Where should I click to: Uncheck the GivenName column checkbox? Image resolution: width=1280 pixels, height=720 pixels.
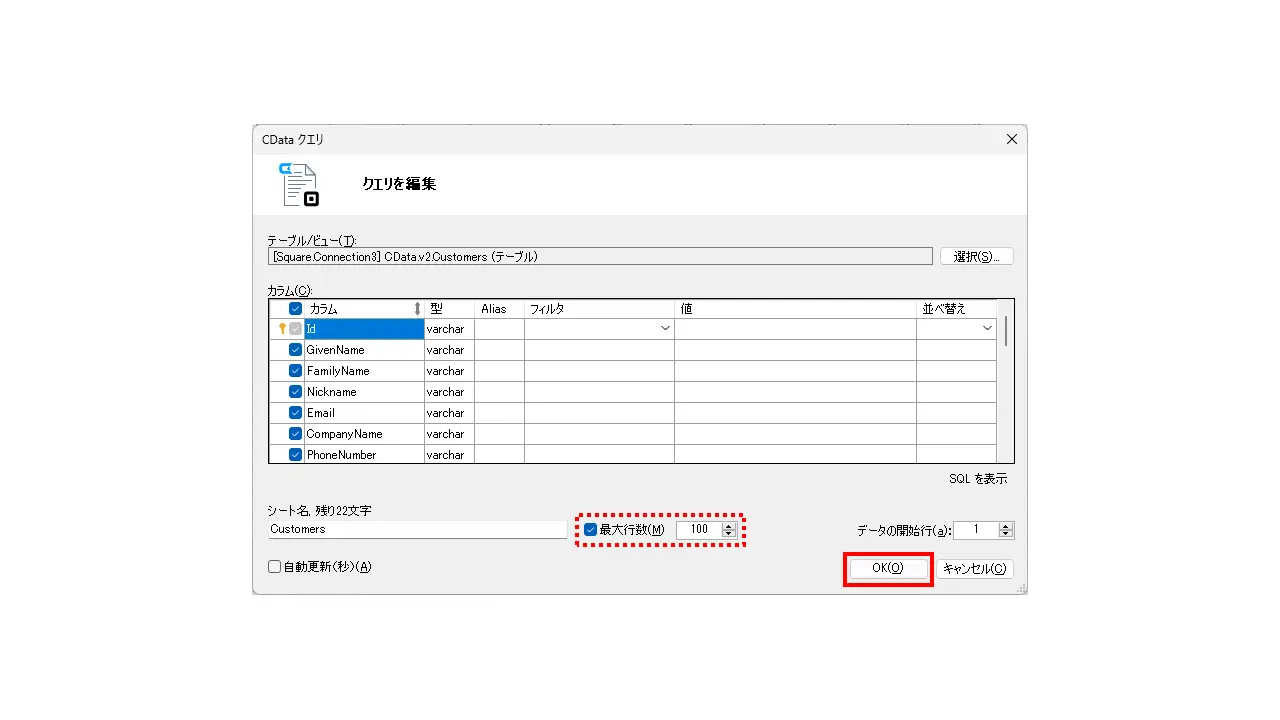[295, 350]
